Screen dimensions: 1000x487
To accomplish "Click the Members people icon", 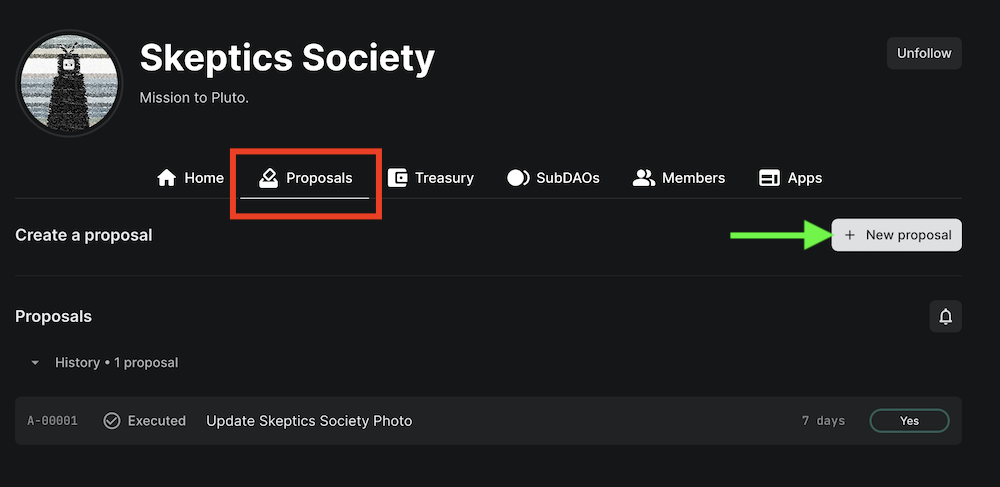I will point(643,178).
